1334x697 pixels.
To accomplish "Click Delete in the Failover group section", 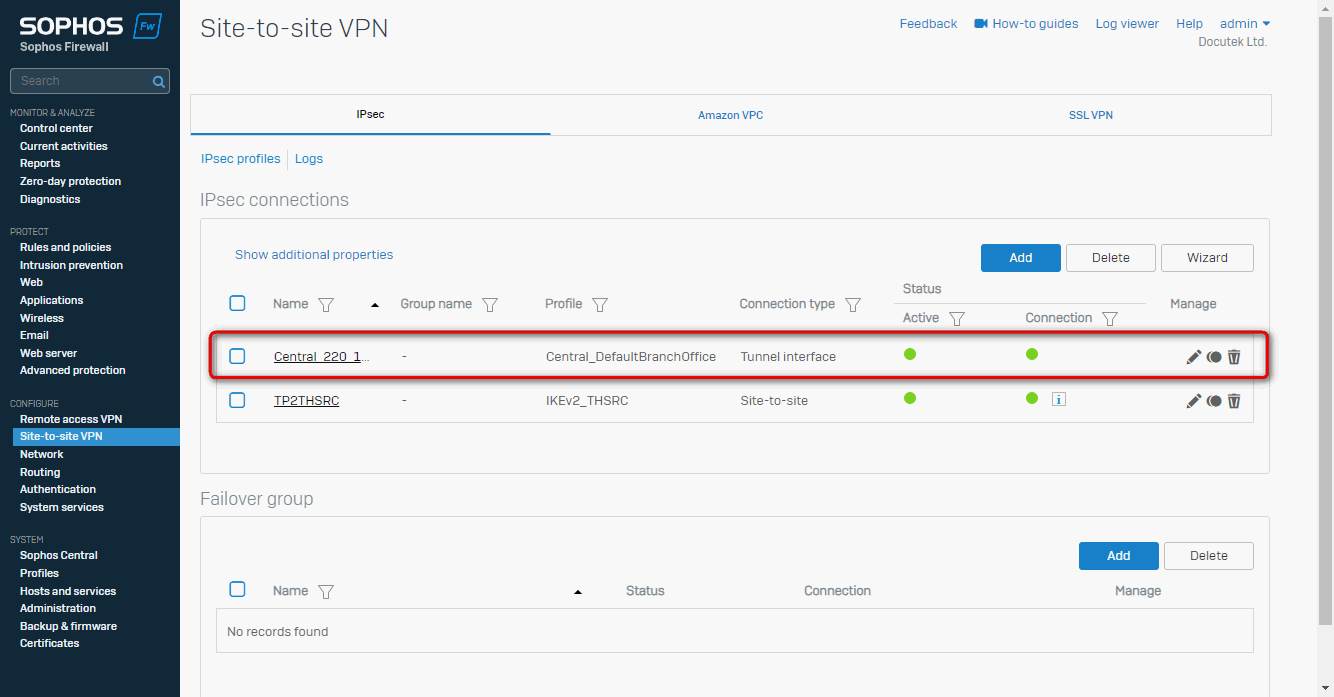I will [1209, 555].
